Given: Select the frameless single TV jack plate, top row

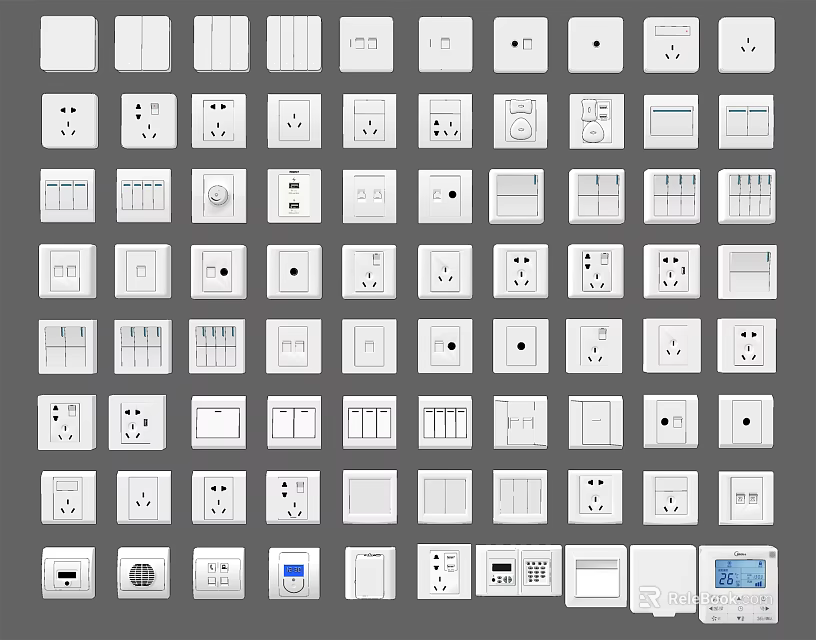Looking at the screenshot, I should click(x=596, y=45).
